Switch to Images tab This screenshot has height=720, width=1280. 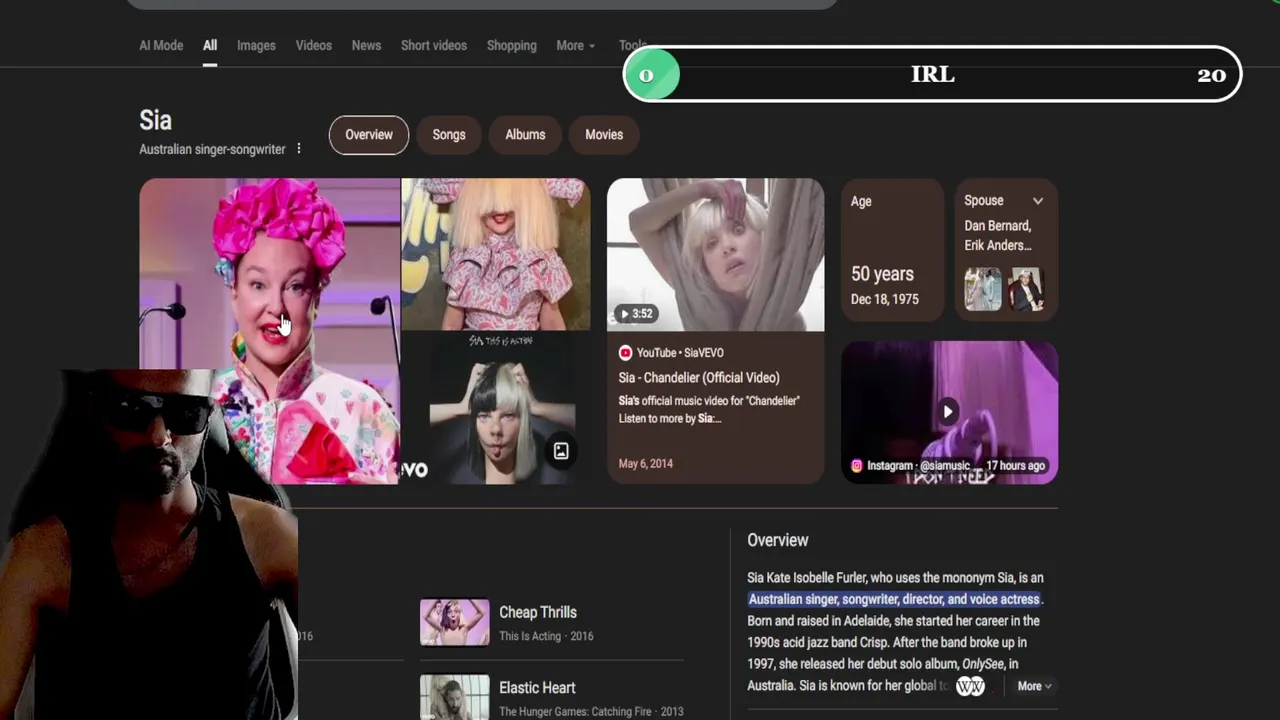[x=256, y=46]
